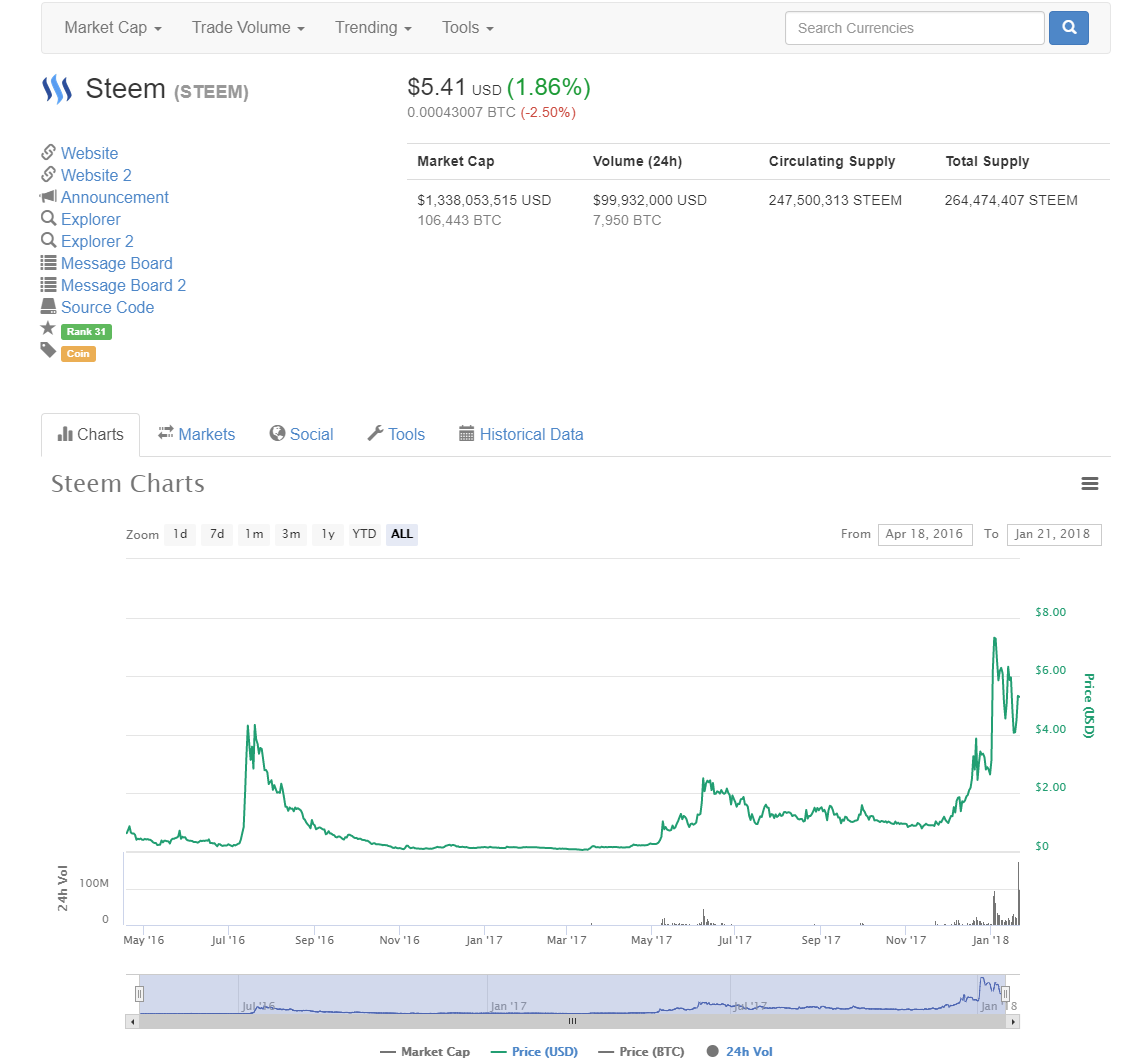The height and width of the screenshot is (1061, 1138).
Task: Click the chain icon beside Website
Action: [49, 152]
